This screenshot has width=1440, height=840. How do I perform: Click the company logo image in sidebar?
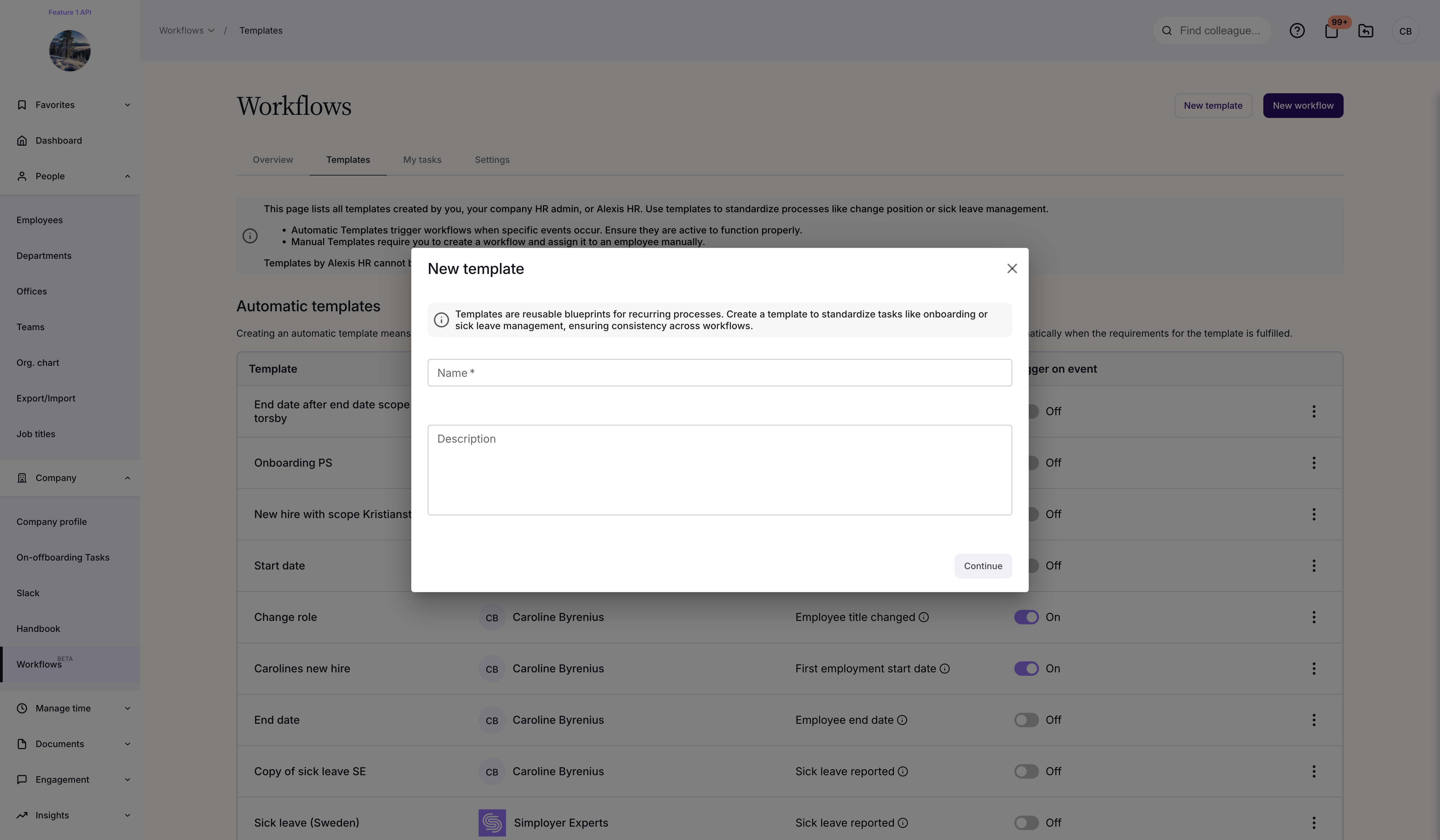tap(70, 51)
